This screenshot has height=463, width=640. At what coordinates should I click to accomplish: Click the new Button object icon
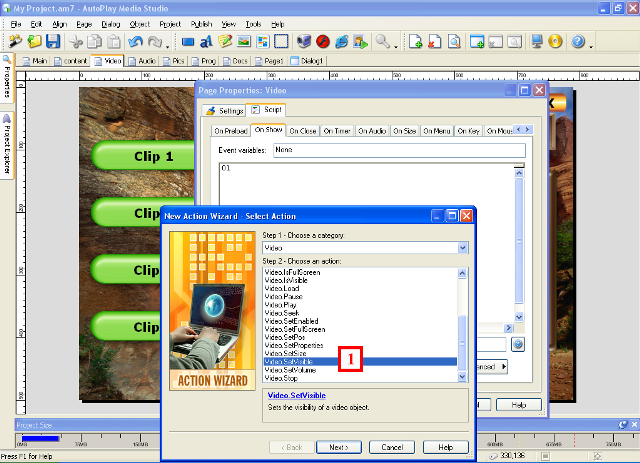coord(188,42)
